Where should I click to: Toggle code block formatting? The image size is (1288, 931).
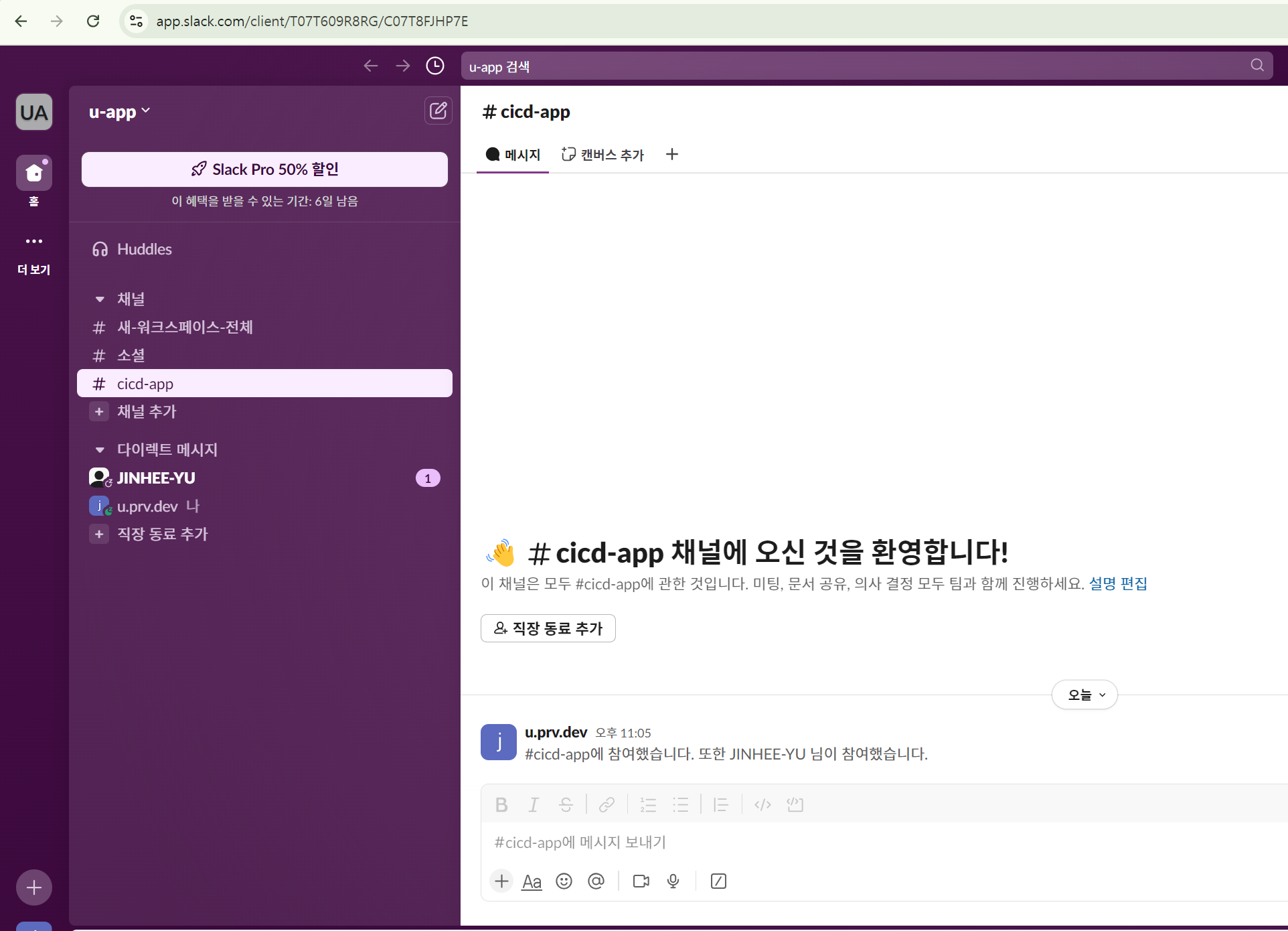click(x=795, y=804)
